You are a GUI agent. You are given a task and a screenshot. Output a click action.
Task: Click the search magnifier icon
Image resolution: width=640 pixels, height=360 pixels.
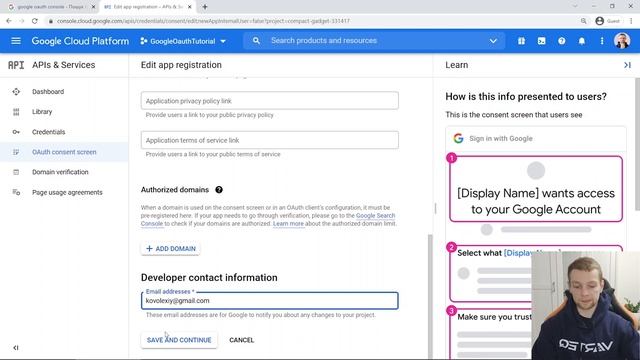tap(256, 41)
